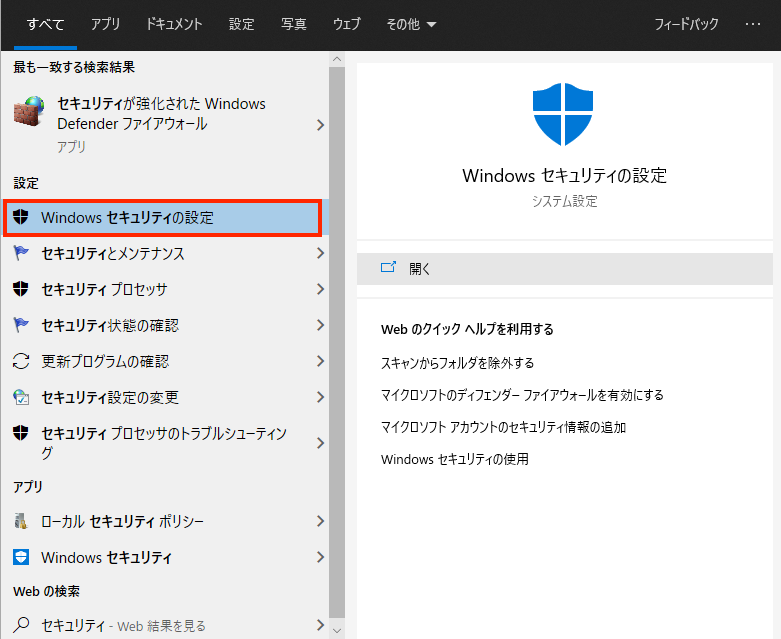Switch to the 設定 tab
Image resolution: width=781 pixels, height=639 pixels.
(242, 24)
